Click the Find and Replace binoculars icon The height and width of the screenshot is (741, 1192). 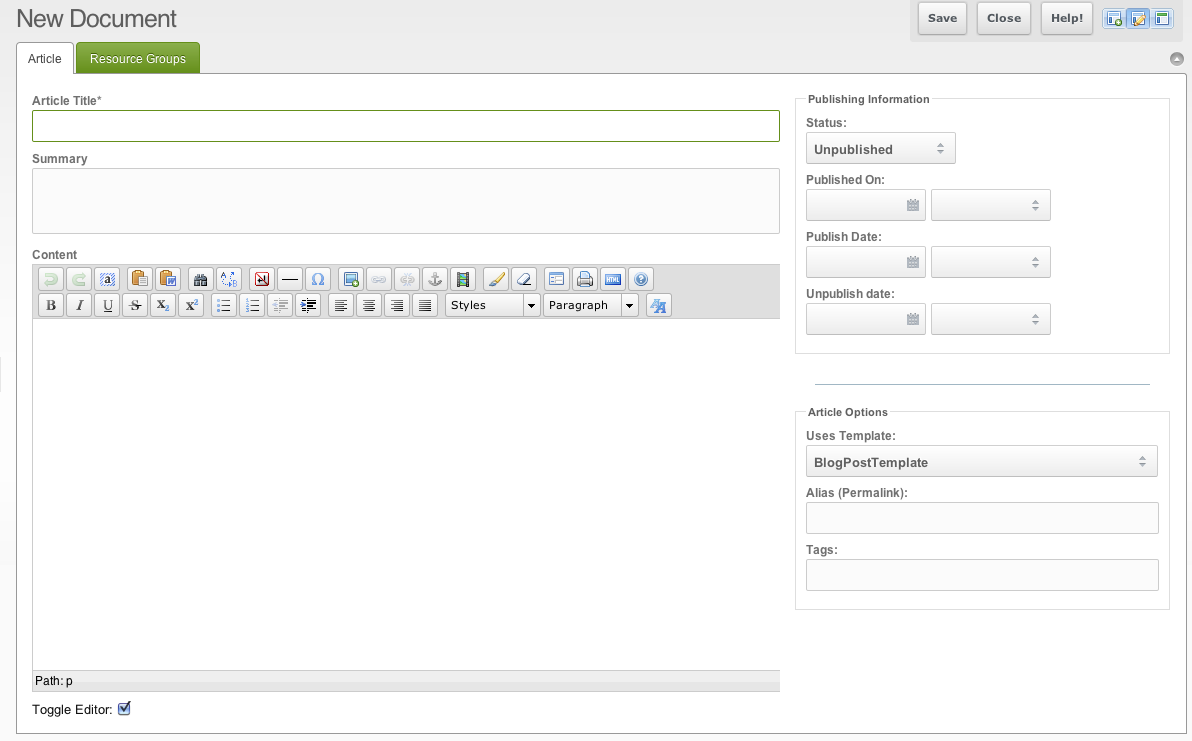pos(199,279)
